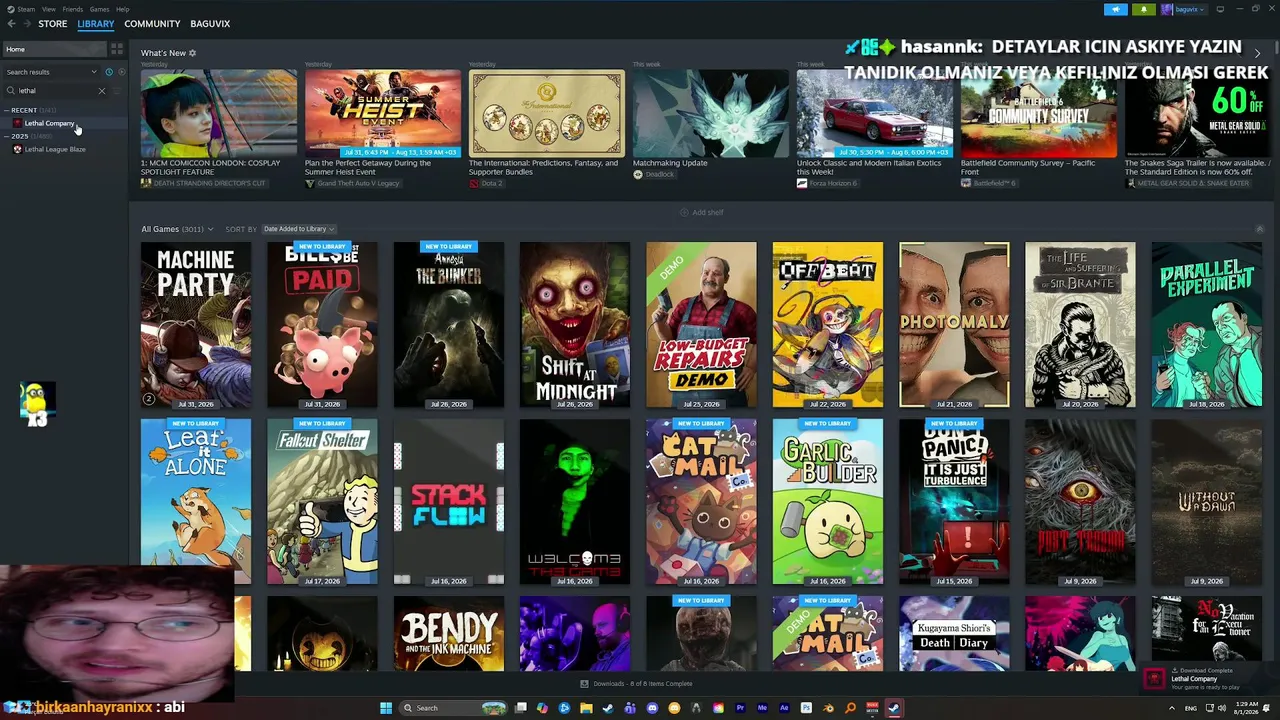Image resolution: width=1280 pixels, height=720 pixels.
Task: Open advanced filter options beside search box
Action: click(x=117, y=91)
